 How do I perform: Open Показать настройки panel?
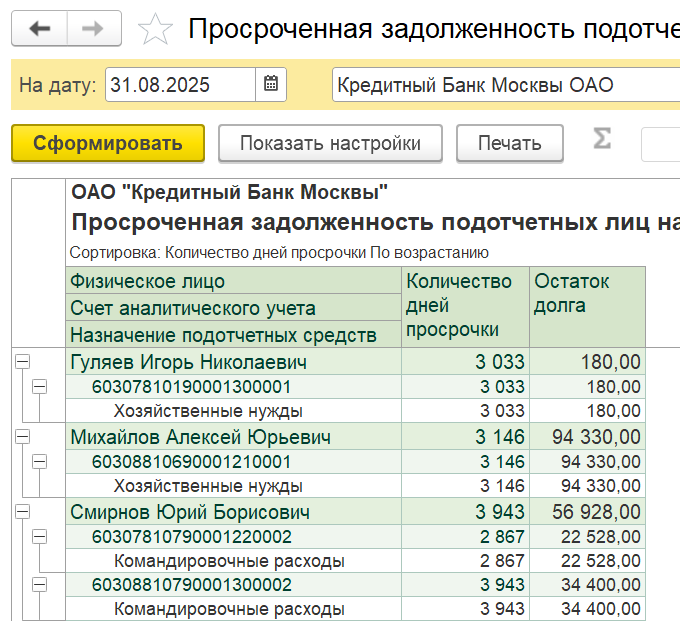click(330, 143)
